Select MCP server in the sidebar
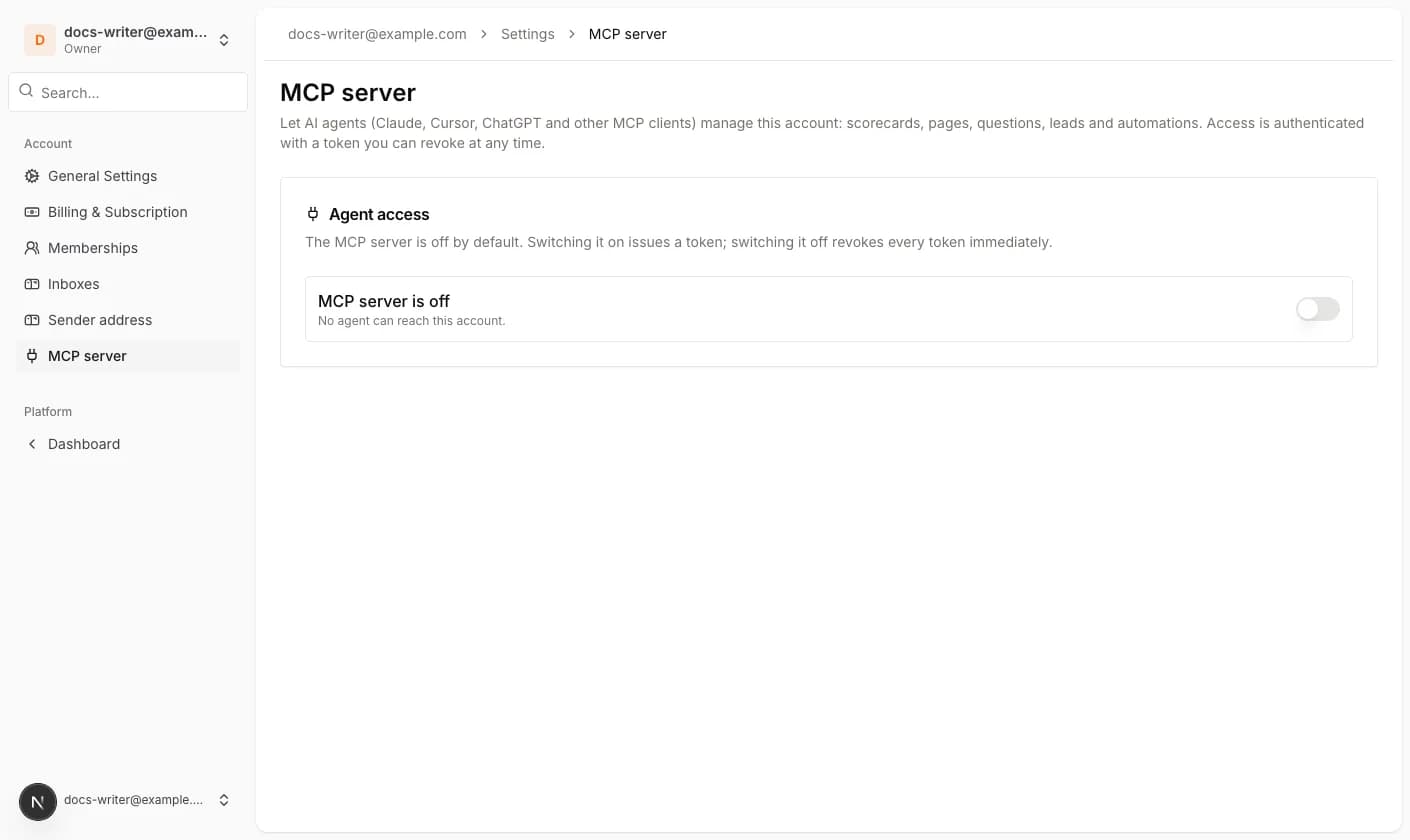Viewport: 1410px width, 840px height. (x=128, y=356)
